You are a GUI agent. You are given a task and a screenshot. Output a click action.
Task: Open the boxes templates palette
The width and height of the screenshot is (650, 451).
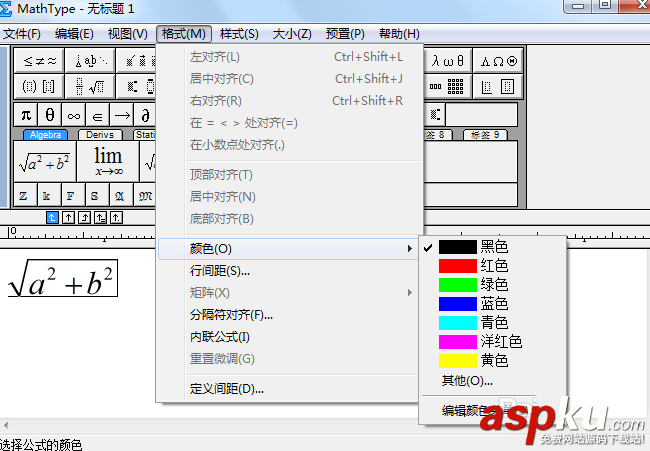(x=498, y=86)
